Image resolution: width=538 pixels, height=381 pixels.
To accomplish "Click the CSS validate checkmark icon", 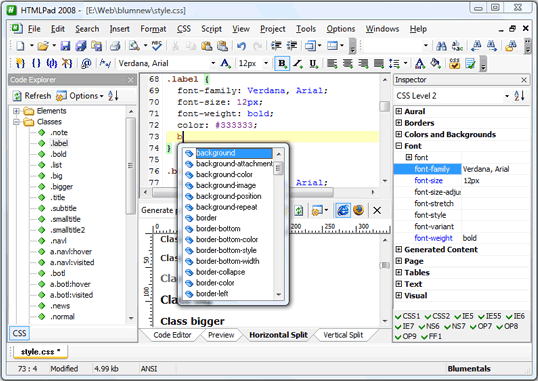I will pyautogui.click(x=454, y=64).
